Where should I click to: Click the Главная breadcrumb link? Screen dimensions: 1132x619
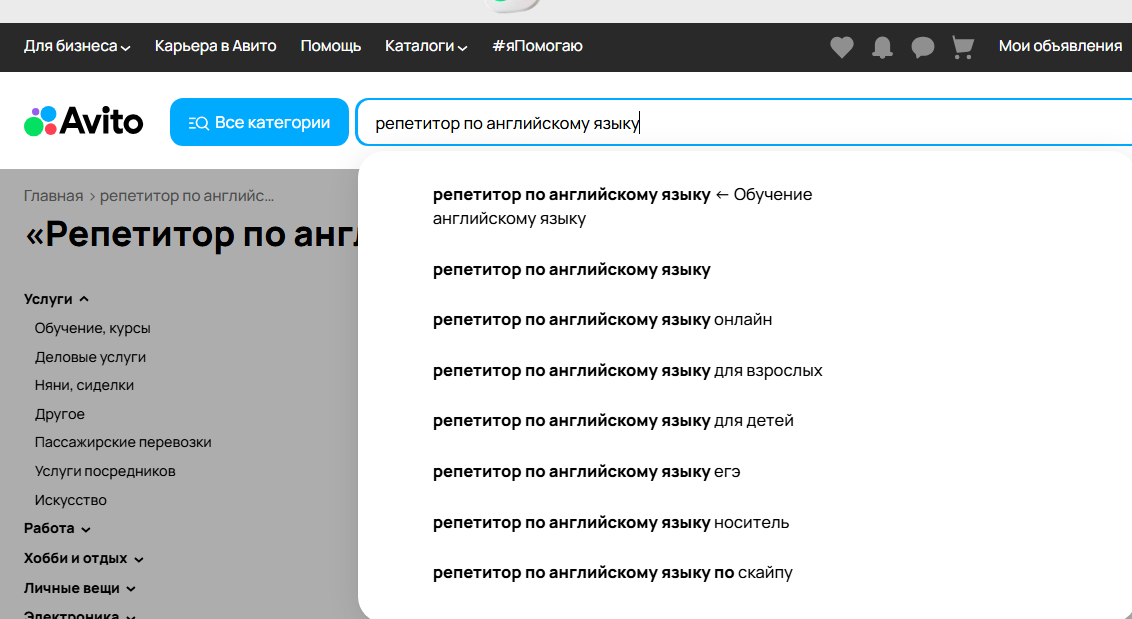pyautogui.click(x=52, y=195)
